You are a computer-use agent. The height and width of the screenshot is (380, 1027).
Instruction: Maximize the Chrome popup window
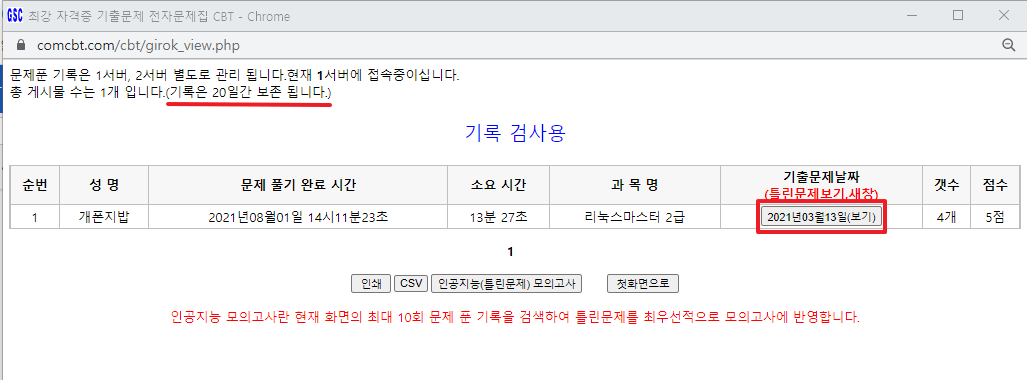pyautogui.click(x=958, y=15)
